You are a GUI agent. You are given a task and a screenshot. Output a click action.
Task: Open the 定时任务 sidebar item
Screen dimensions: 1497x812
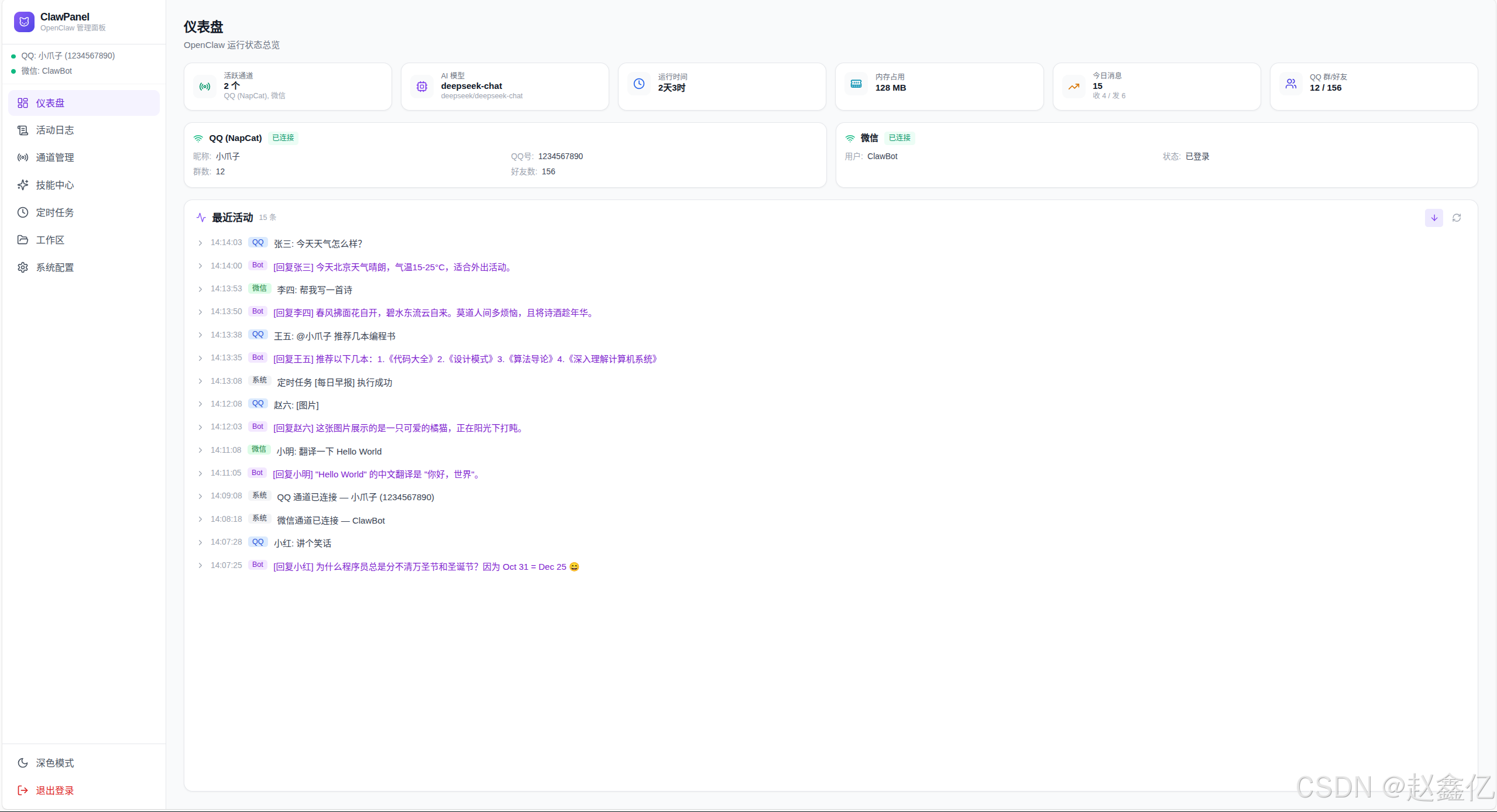[x=54, y=212]
